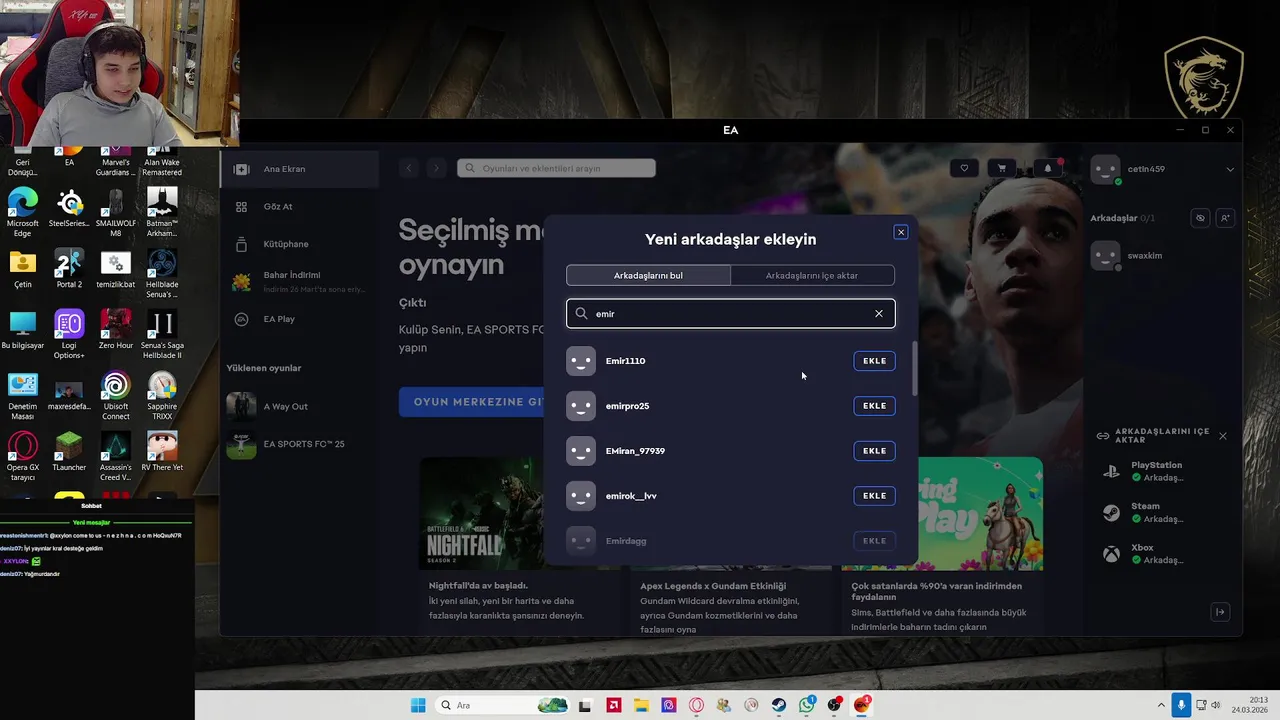Viewport: 1280px width, 720px height.
Task: Close the Yeni arkadaşlar ekleyin dialog
Action: (900, 232)
